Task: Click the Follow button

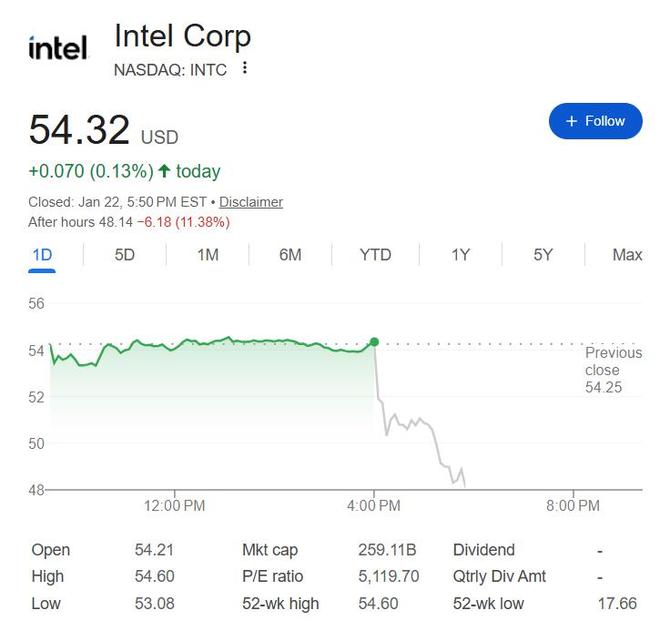Action: point(595,121)
